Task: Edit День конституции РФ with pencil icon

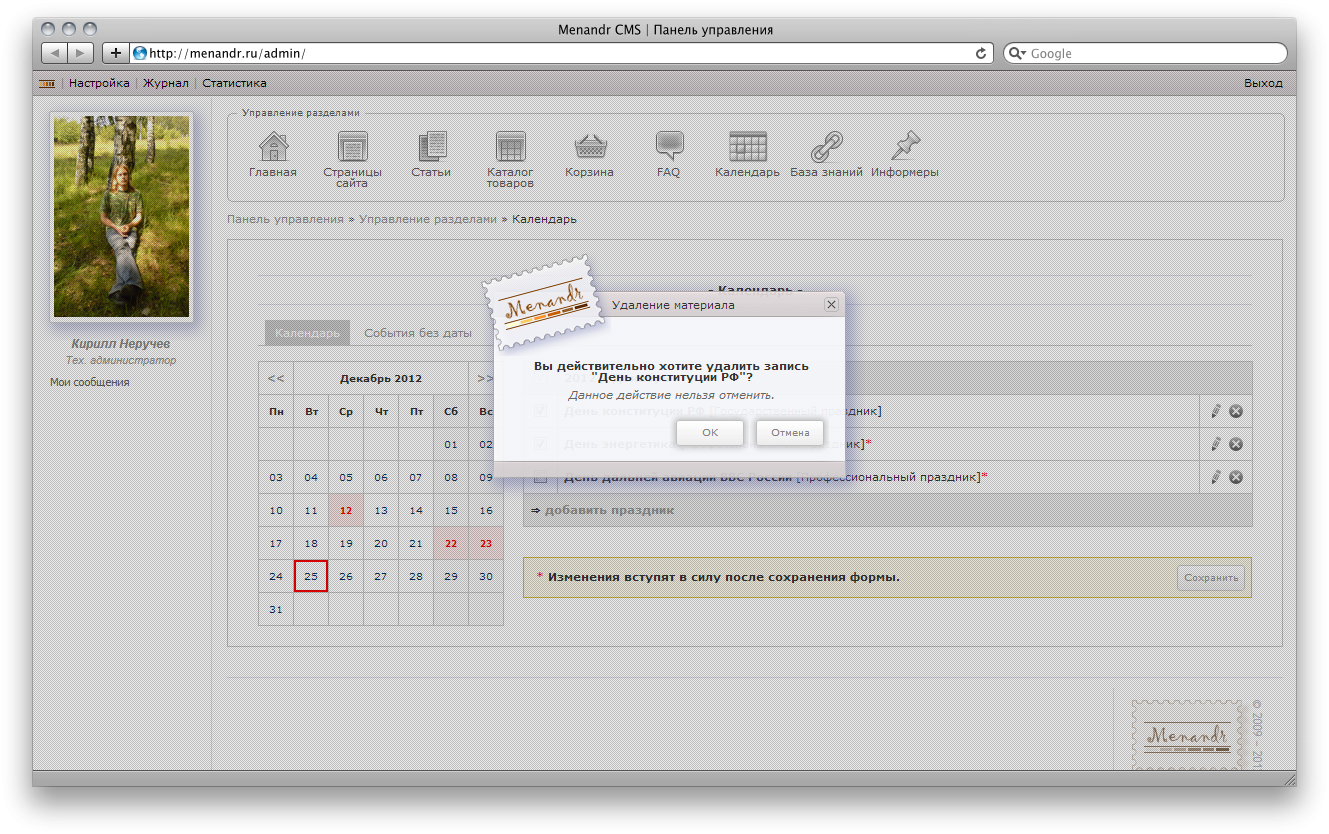Action: pos(1216,411)
